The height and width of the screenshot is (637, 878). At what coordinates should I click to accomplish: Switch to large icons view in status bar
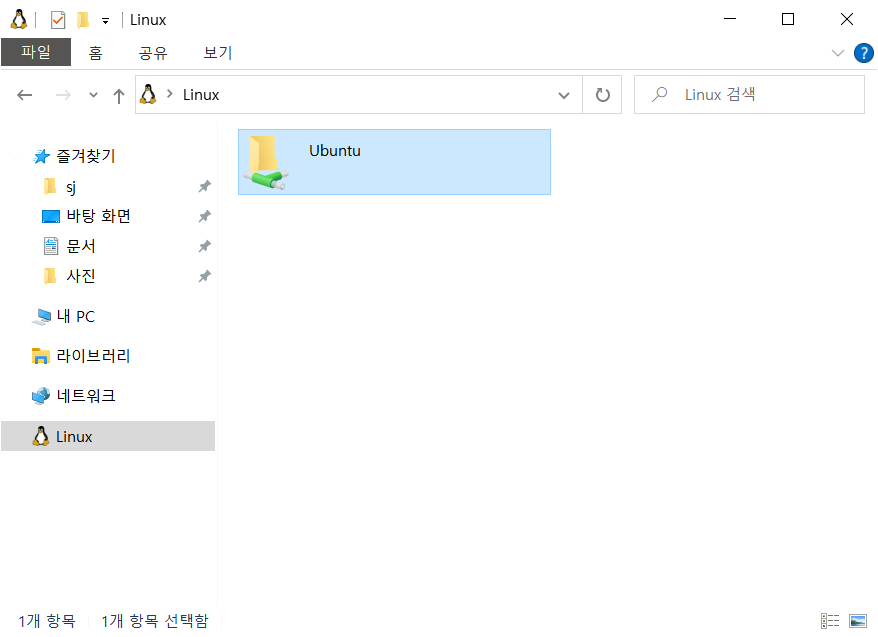pos(858,621)
